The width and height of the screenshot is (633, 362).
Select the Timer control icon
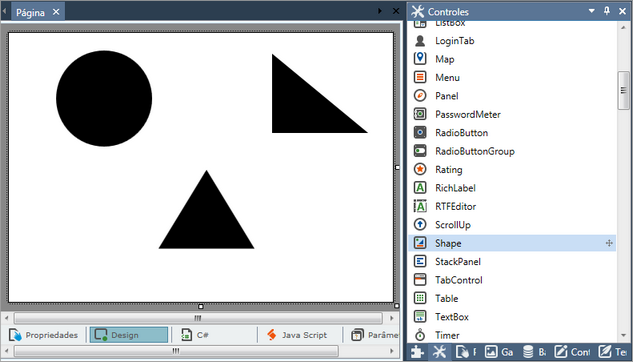pos(420,335)
